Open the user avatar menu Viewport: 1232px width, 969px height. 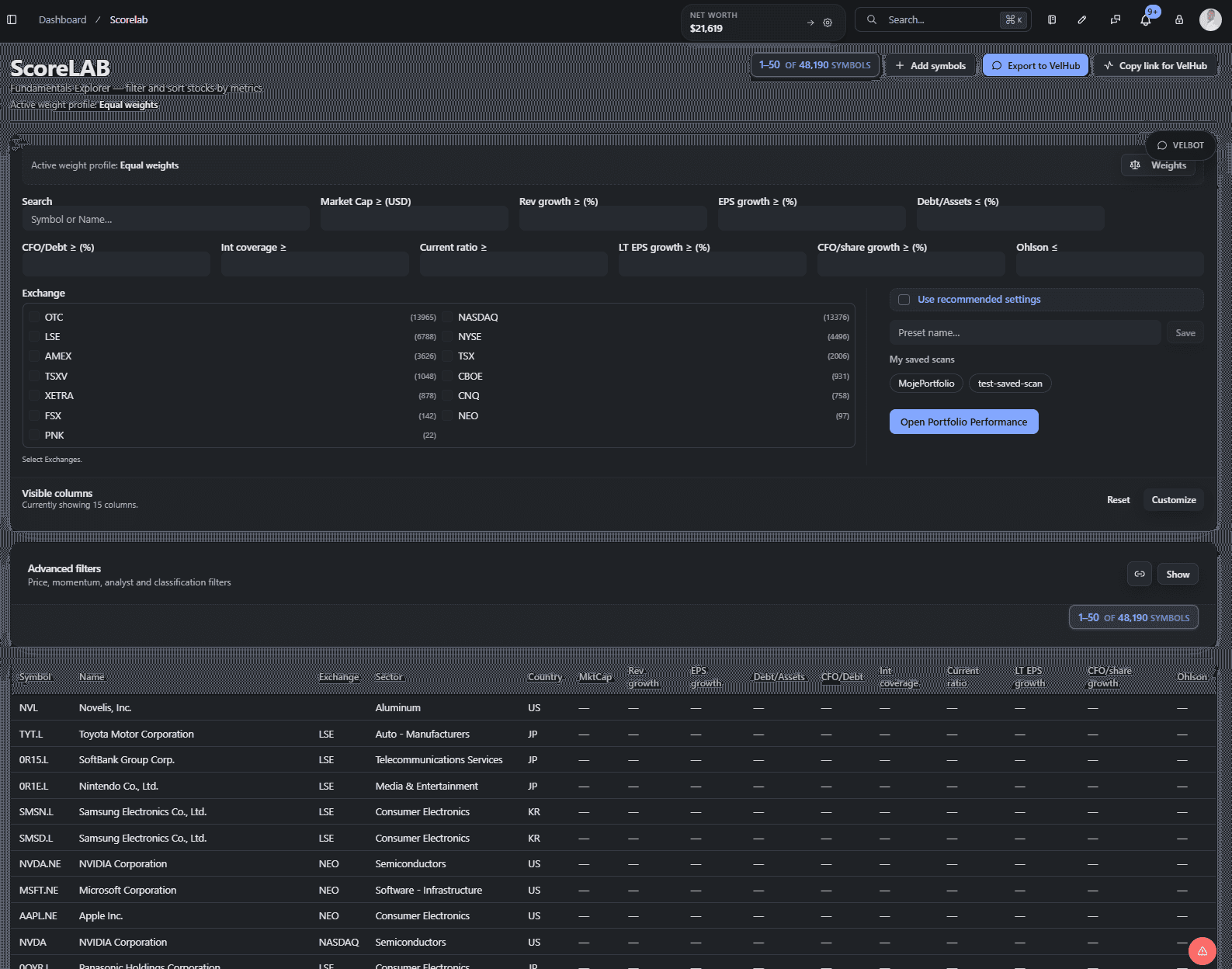coord(1210,19)
